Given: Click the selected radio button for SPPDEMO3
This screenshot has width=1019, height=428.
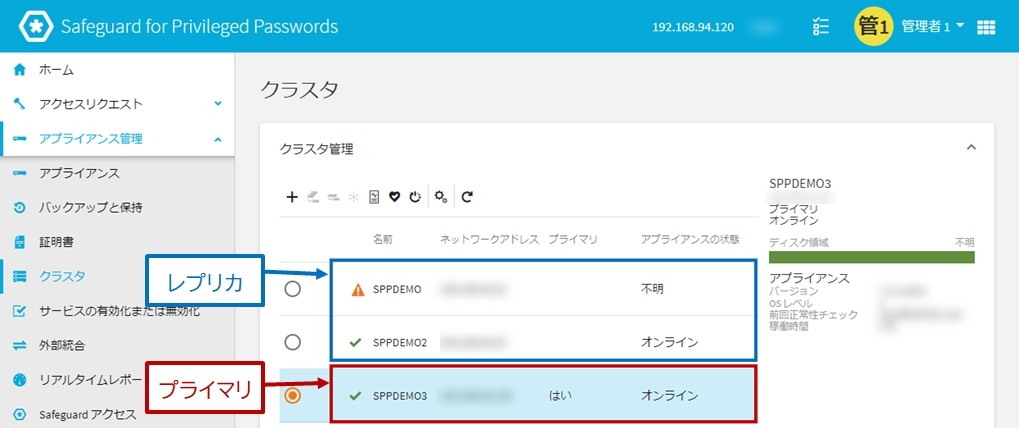Looking at the screenshot, I should pos(292,395).
